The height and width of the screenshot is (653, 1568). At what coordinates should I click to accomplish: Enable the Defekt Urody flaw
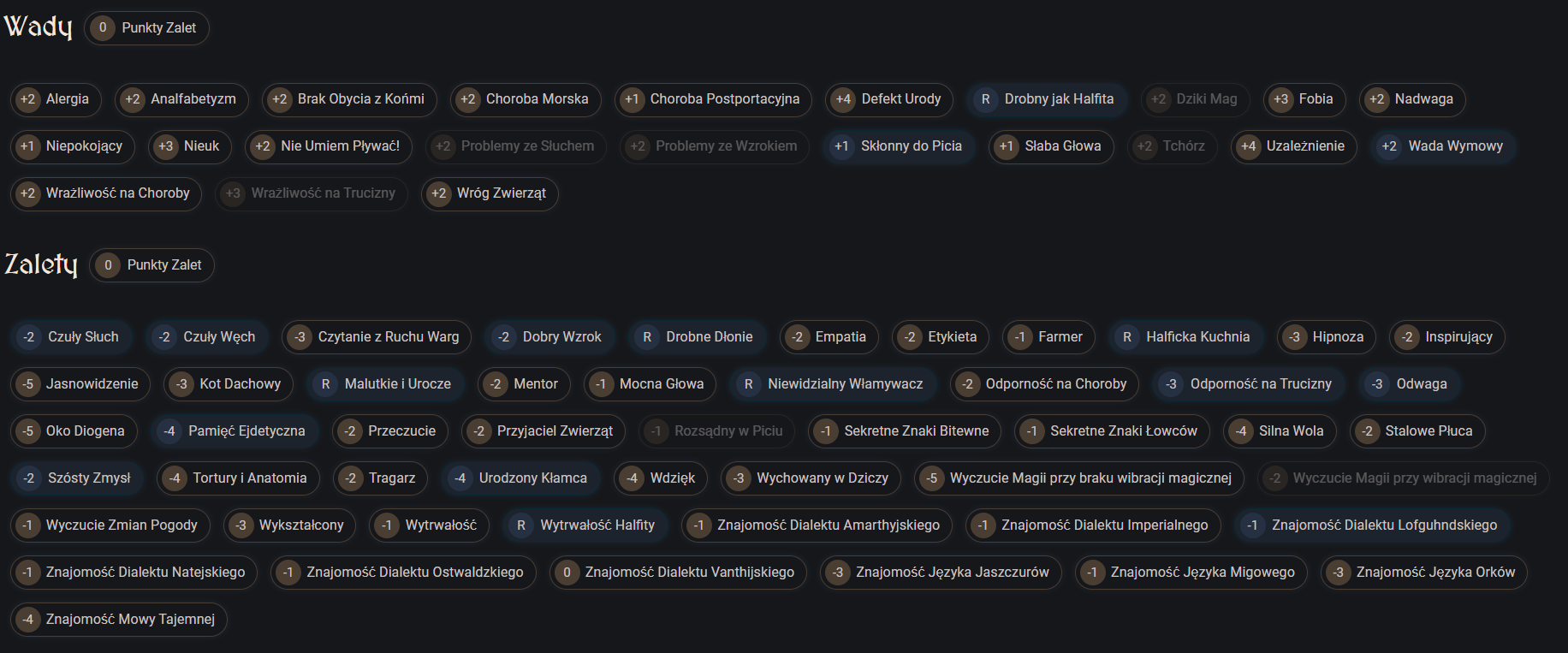[x=888, y=99]
